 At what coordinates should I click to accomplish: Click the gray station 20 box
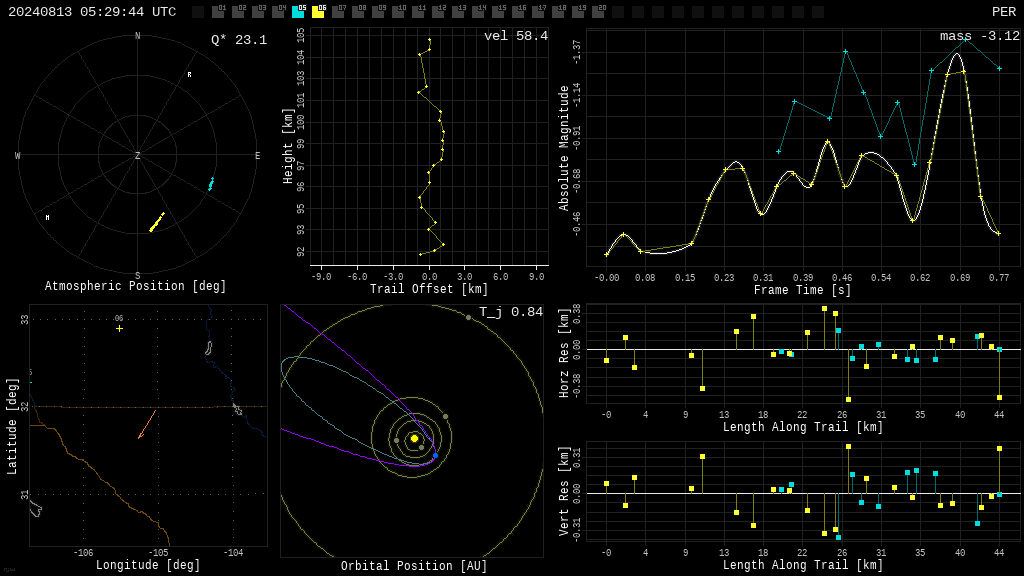[598, 12]
